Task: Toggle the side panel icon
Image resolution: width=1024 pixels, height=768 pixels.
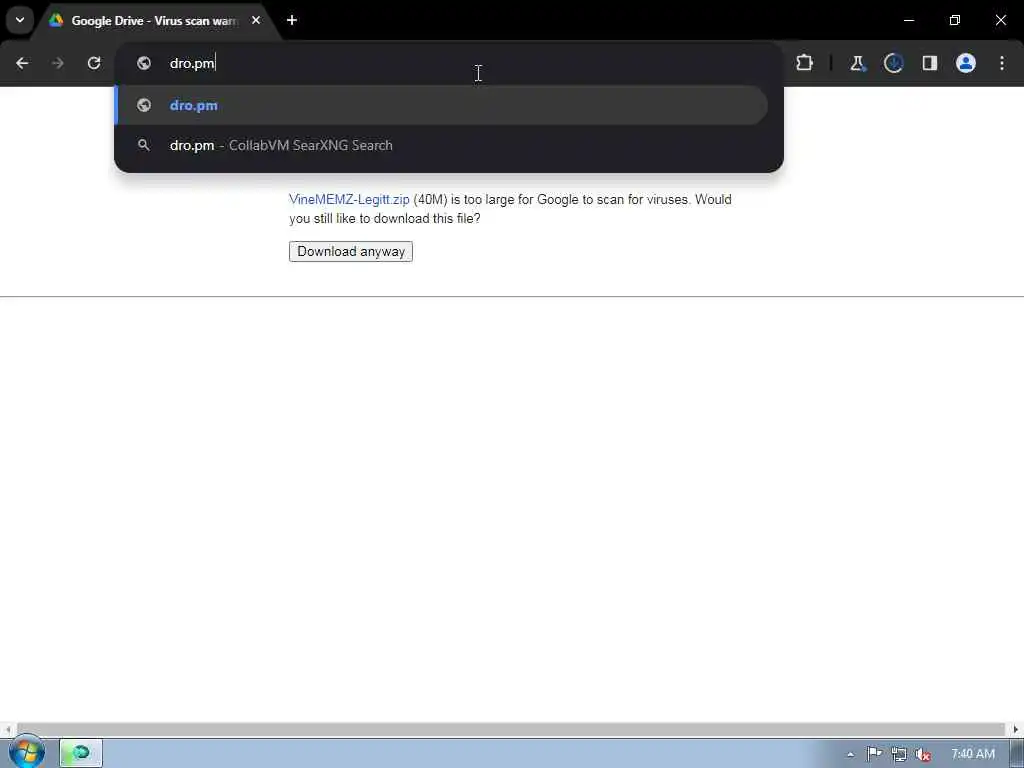Action: click(x=930, y=63)
